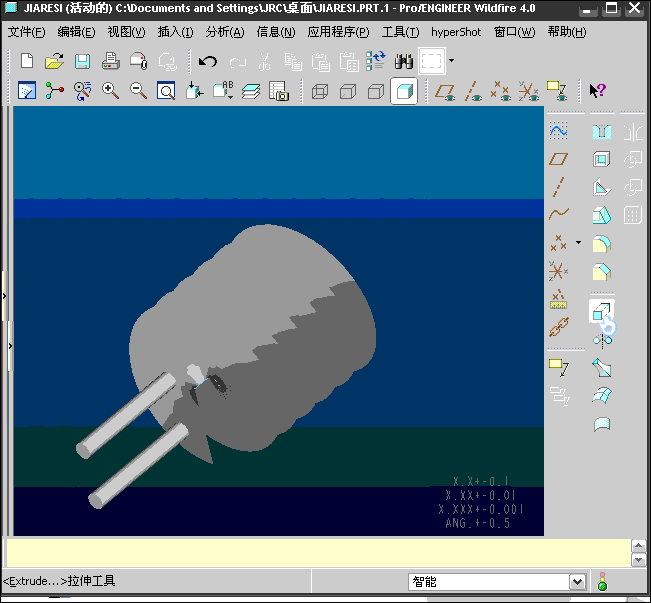Select the Datum Plane tool
Screen dimensions: 651x603
558,159
